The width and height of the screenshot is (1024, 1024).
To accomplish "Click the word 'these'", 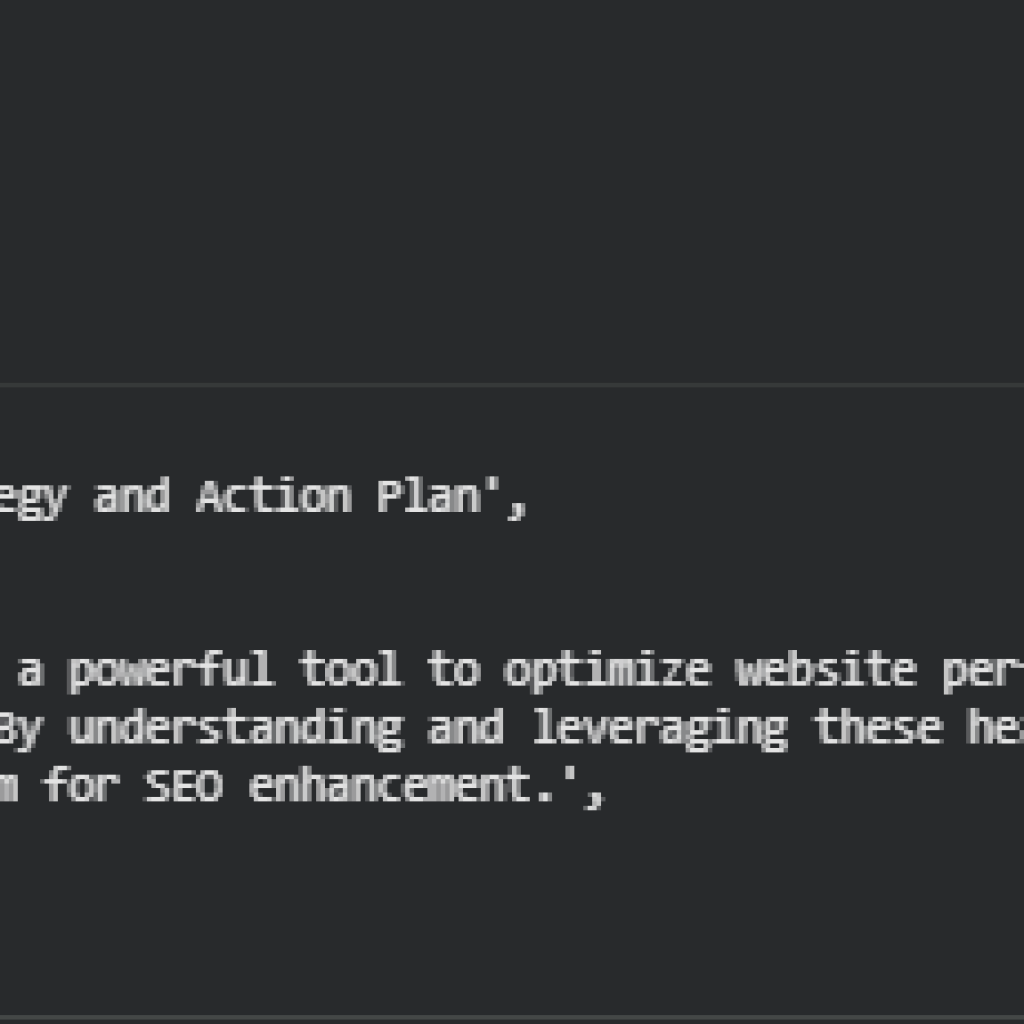I will pyautogui.click(x=878, y=729).
